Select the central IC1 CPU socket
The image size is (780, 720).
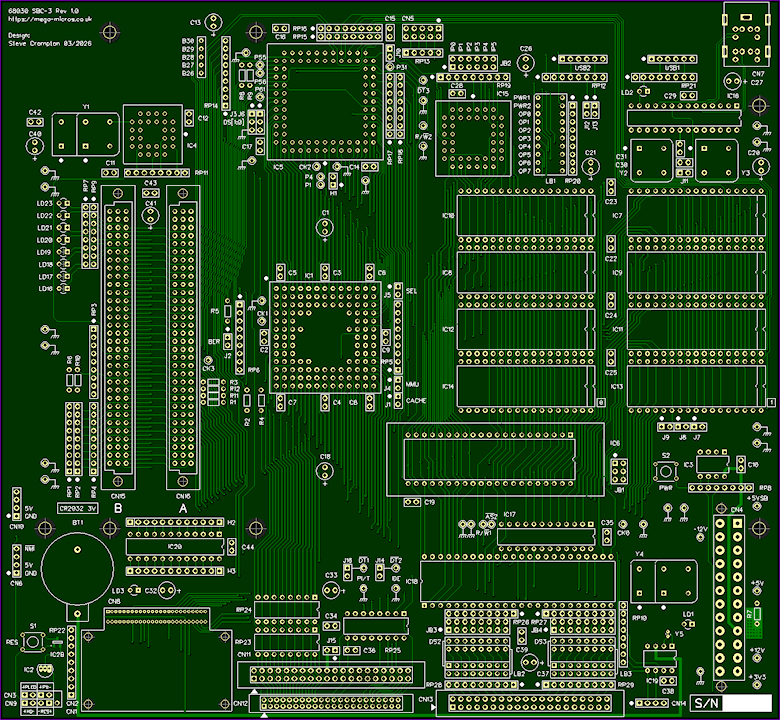(323, 335)
